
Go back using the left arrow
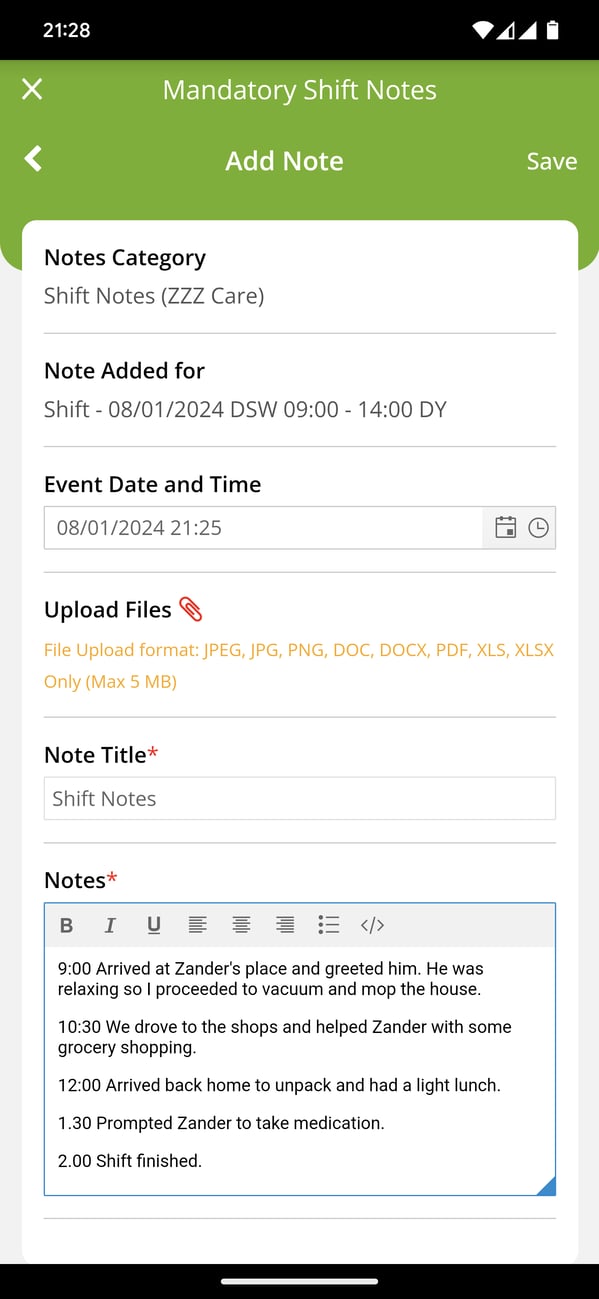(32, 160)
